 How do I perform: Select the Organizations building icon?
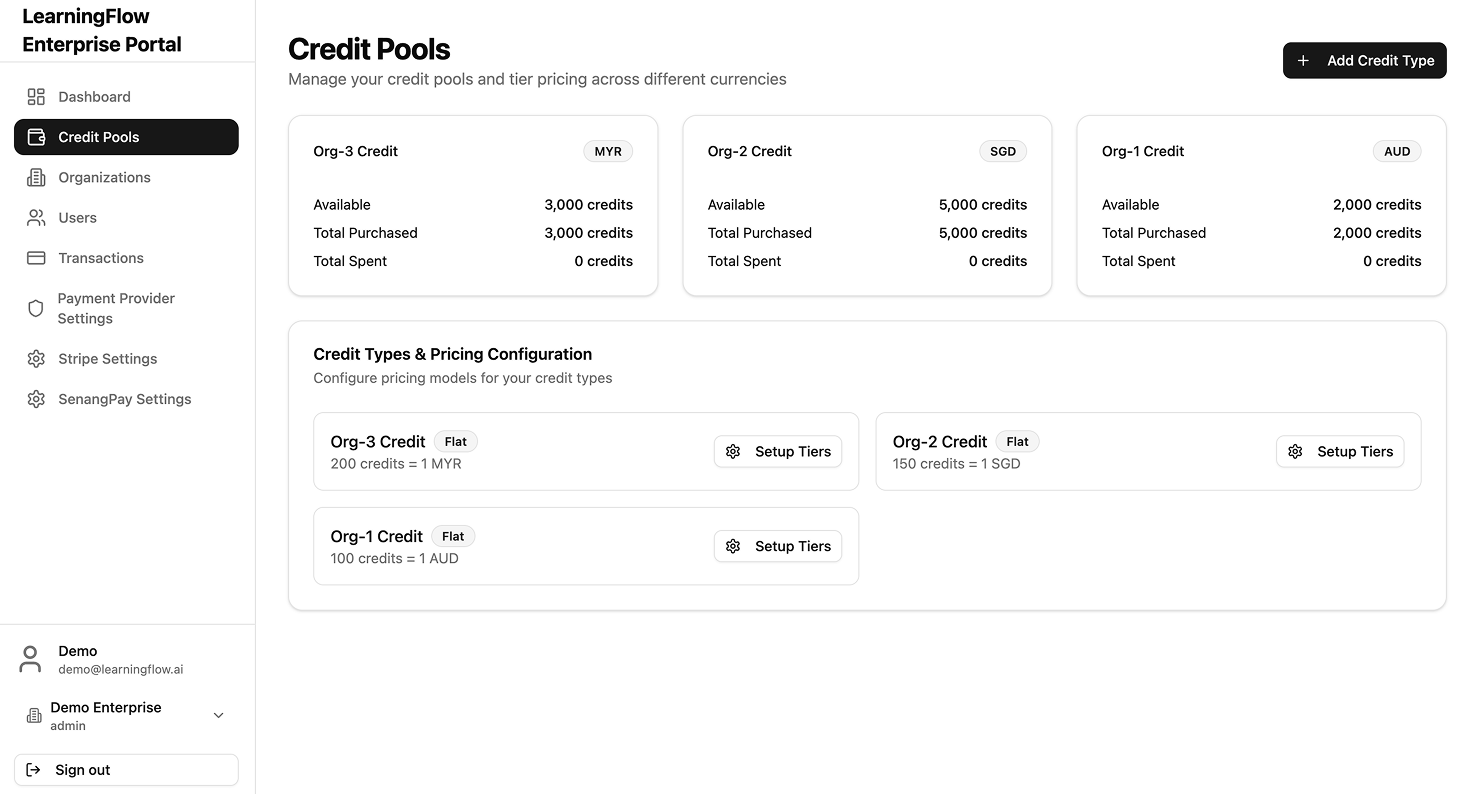[36, 177]
